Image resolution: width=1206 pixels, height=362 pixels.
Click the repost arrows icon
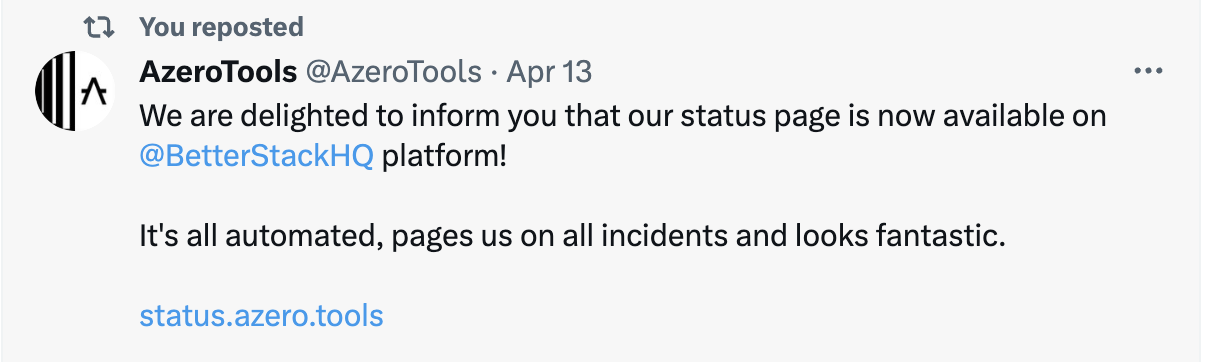point(99,26)
